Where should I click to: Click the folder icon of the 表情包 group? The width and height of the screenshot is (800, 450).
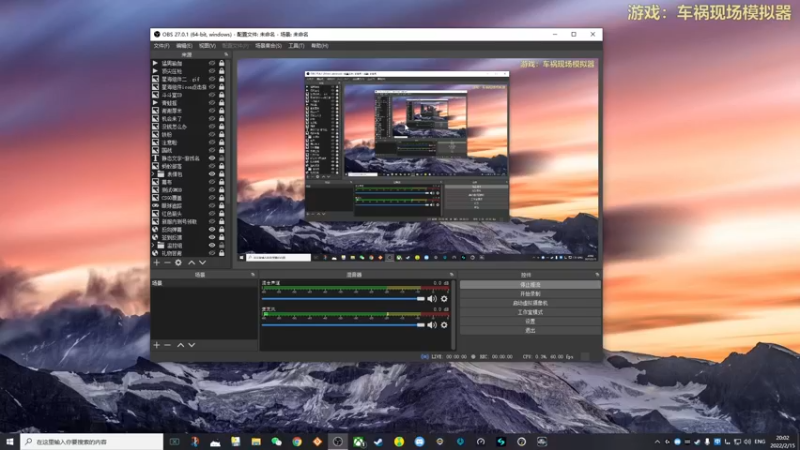pos(161,174)
